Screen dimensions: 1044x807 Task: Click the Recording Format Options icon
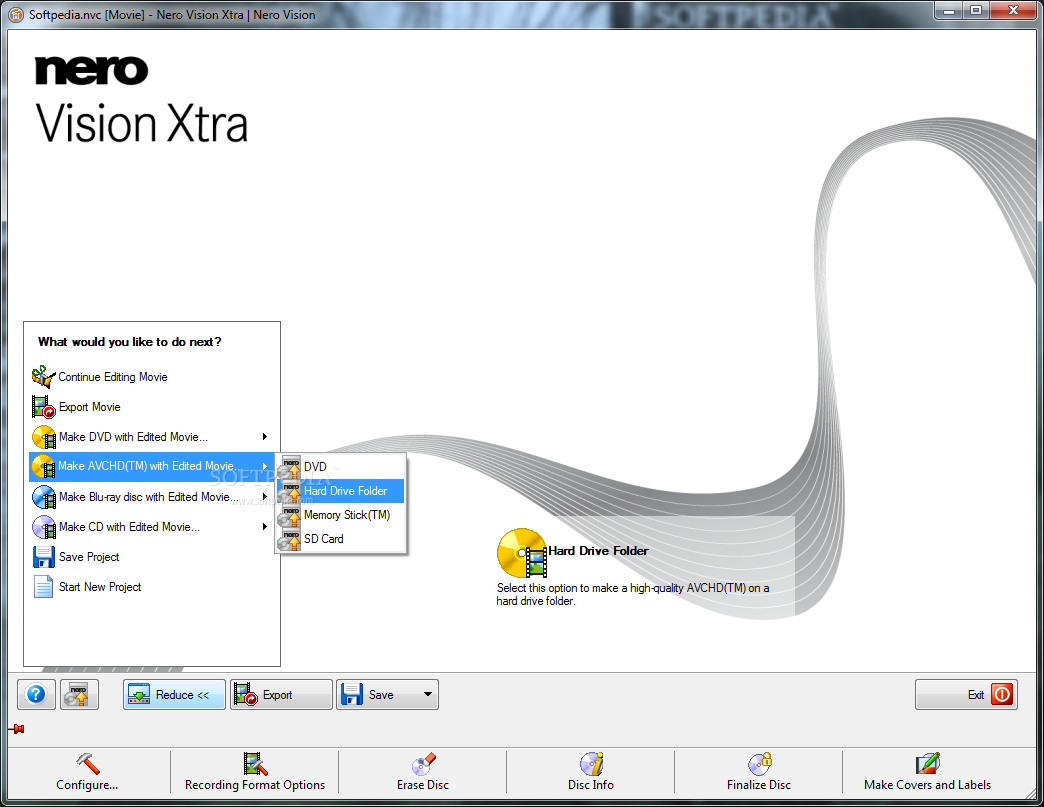255,764
